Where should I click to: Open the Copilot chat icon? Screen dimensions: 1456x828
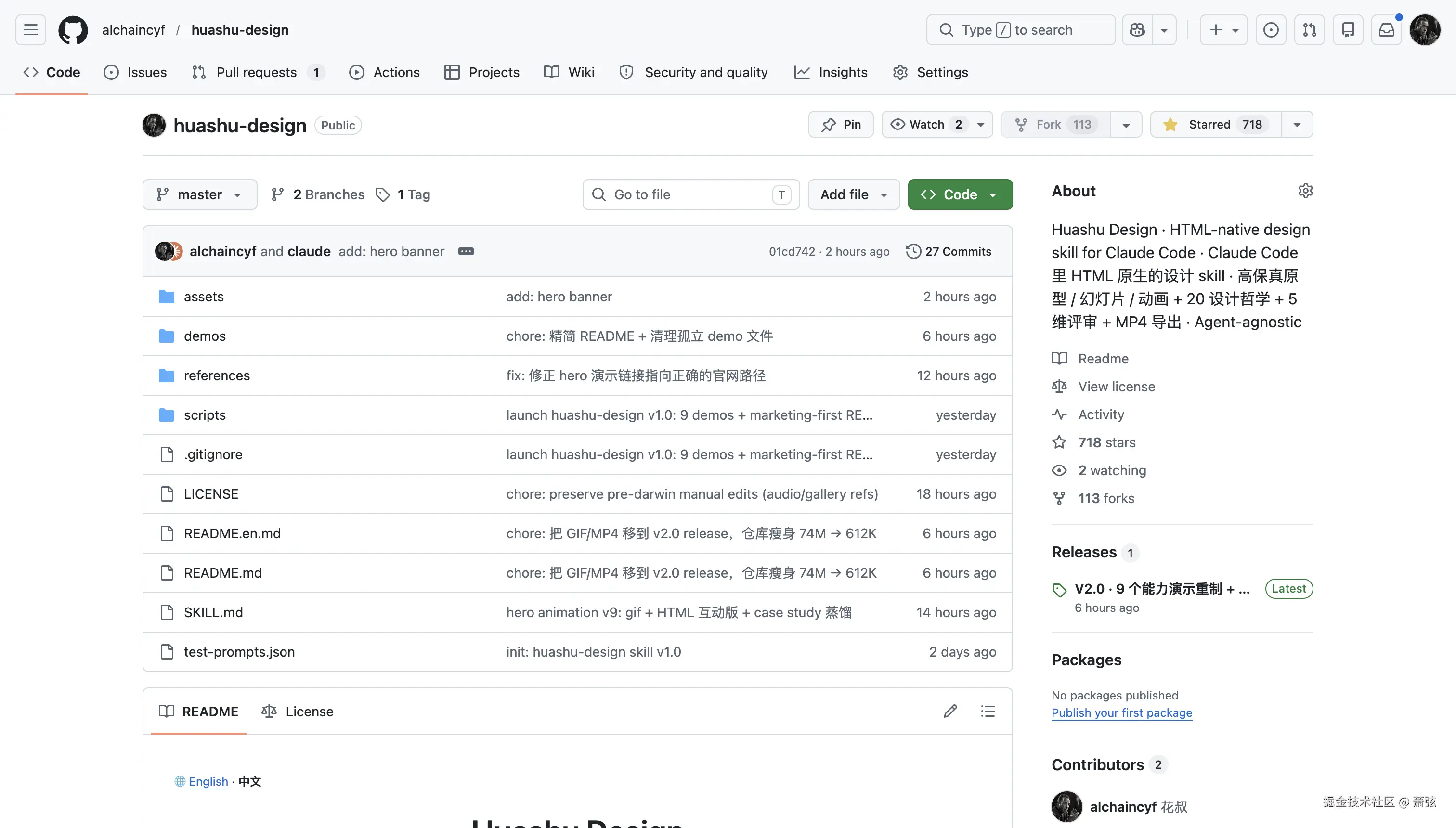1137,29
